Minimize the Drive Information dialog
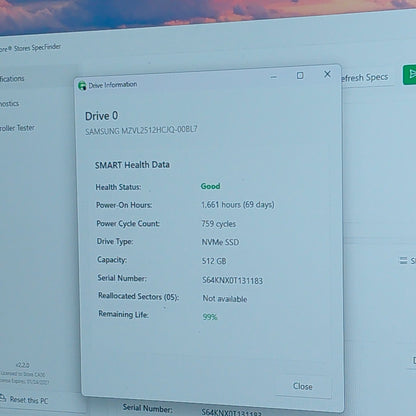The image size is (416, 416). click(274, 77)
